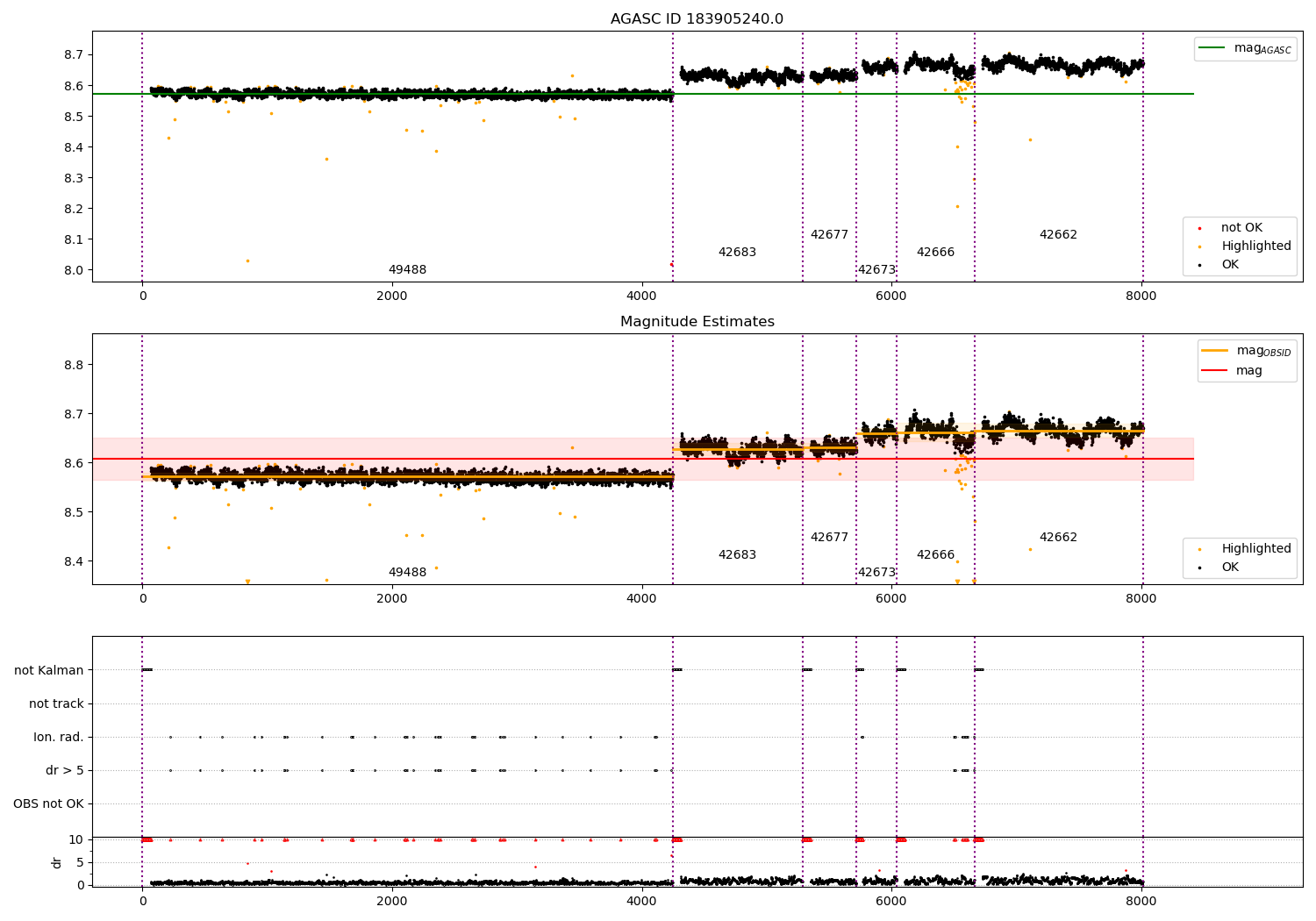Image resolution: width=1316 pixels, height=921 pixels.
Task: Click the 49488 label in Magnitude Estimates plot
Action: click(407, 573)
